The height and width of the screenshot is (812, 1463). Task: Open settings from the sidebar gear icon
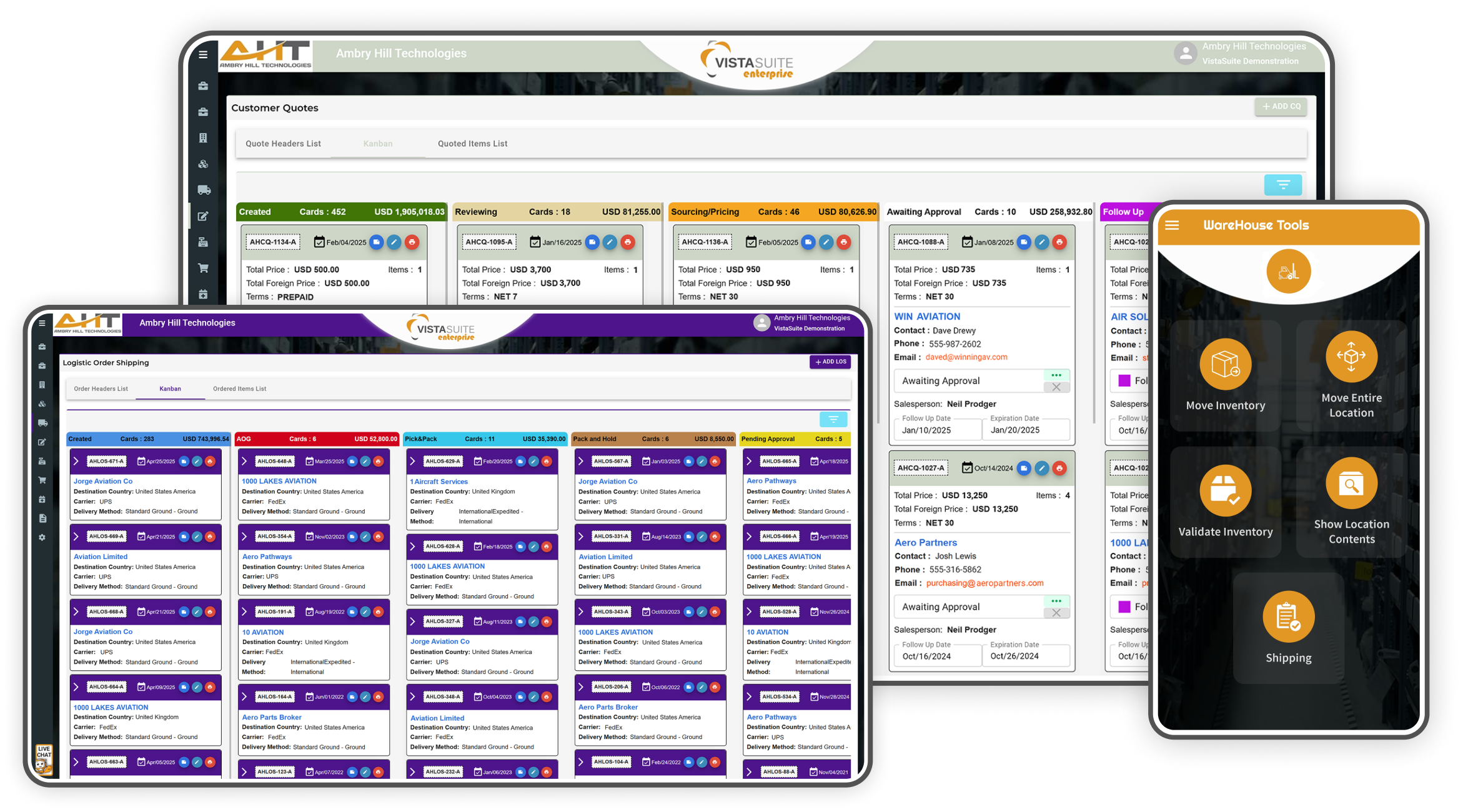click(42, 537)
